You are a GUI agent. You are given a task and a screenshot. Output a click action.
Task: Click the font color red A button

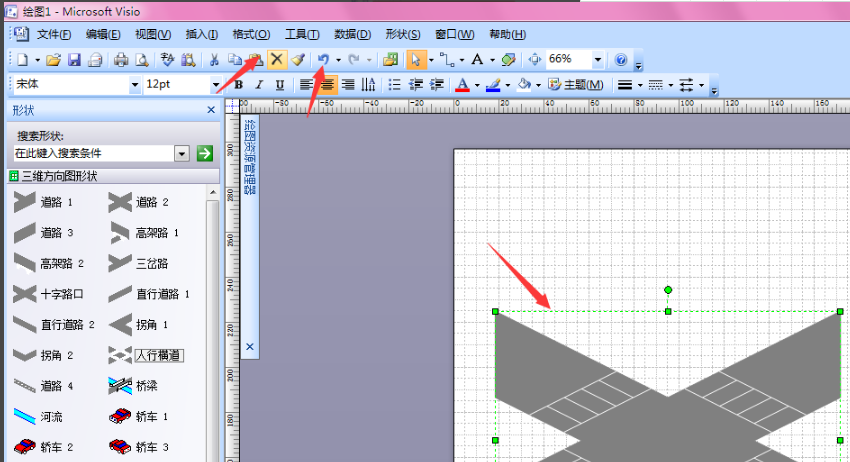(x=461, y=85)
